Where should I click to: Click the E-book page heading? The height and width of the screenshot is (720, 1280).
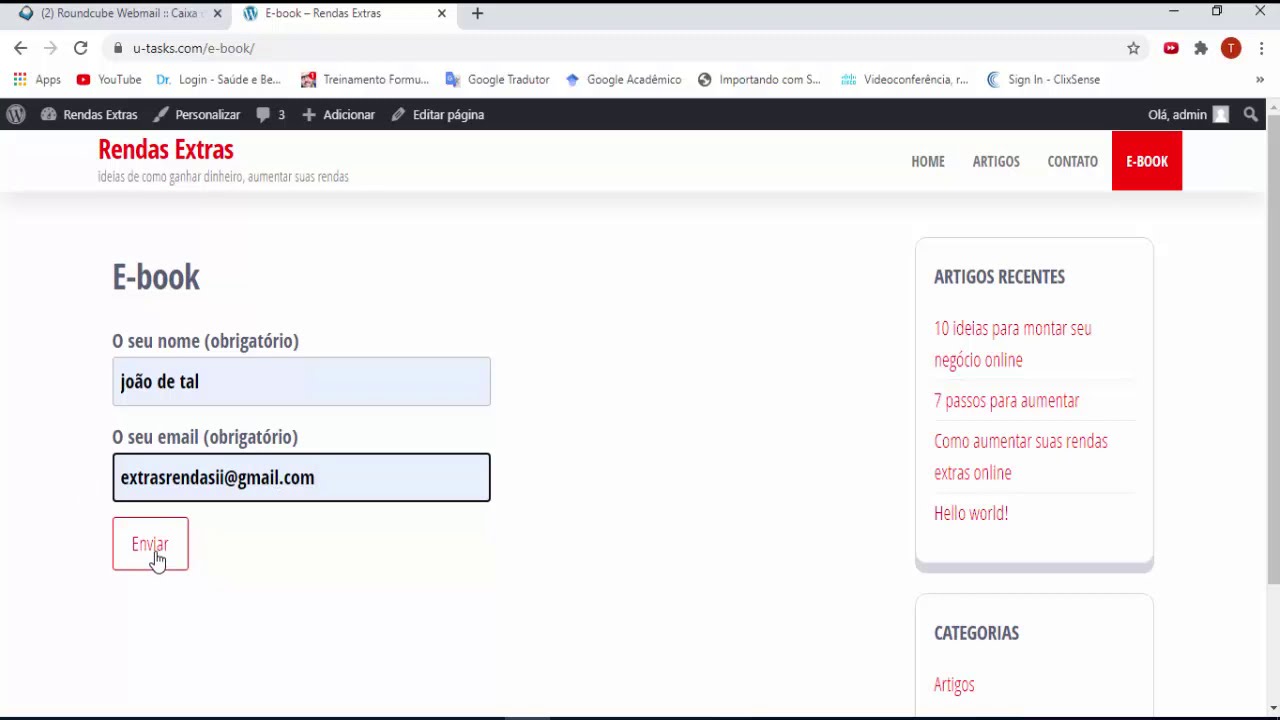[x=156, y=277]
